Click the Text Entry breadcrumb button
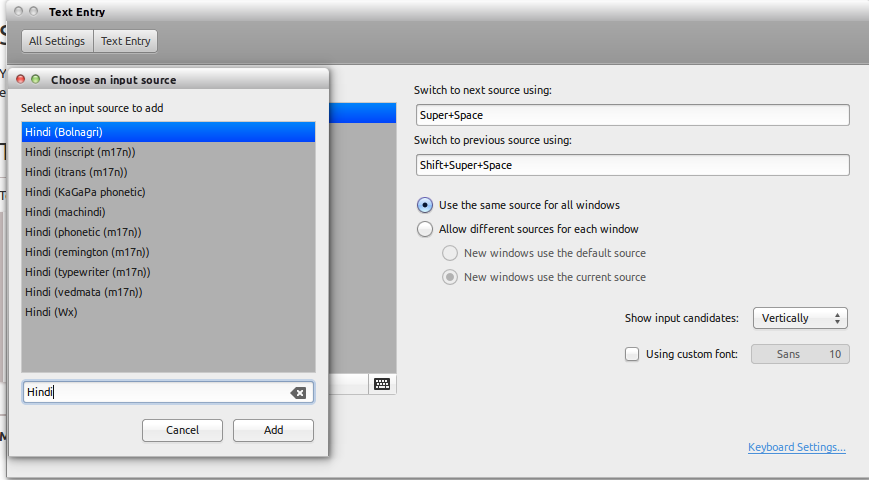The width and height of the screenshot is (869, 480). (x=125, y=41)
